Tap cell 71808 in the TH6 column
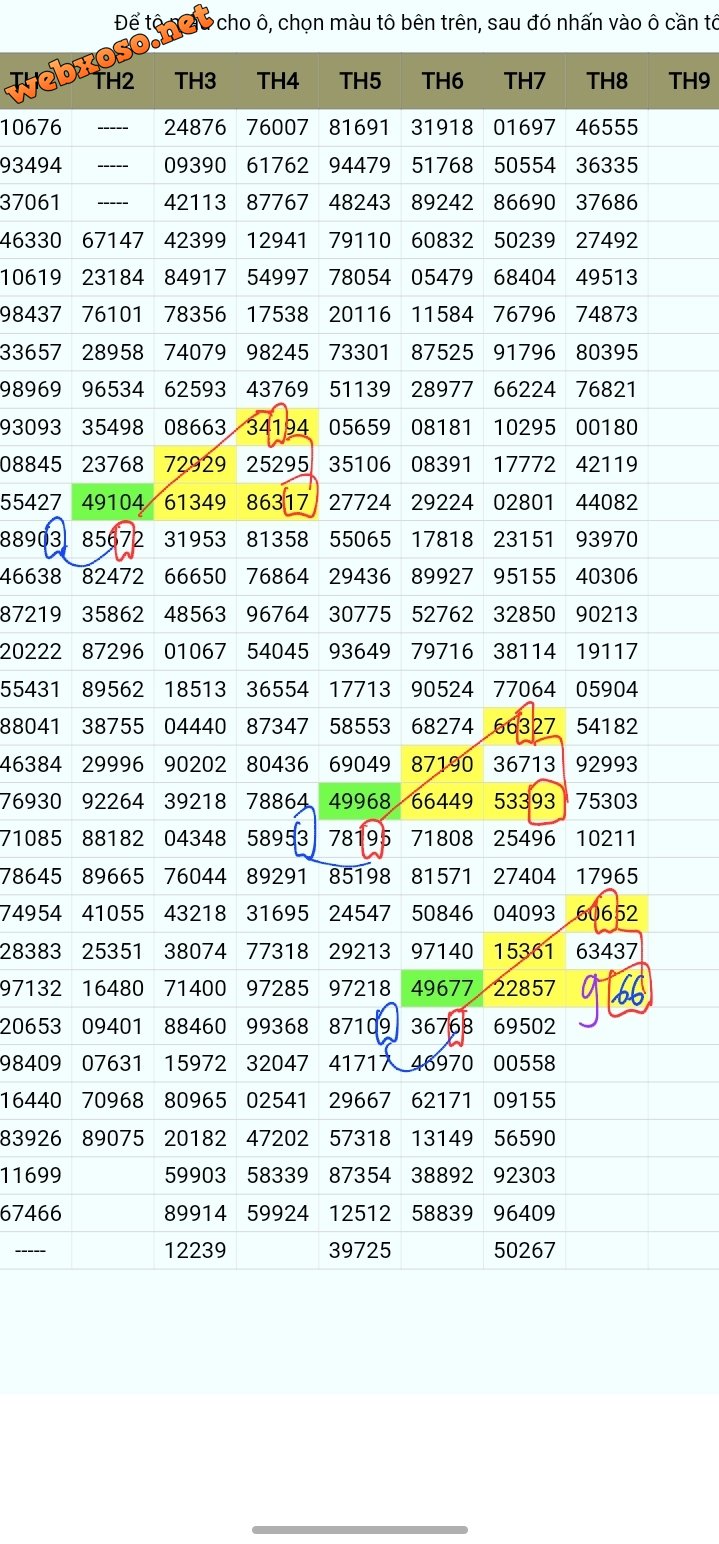Viewport: 719px width, 1544px height. point(442,838)
